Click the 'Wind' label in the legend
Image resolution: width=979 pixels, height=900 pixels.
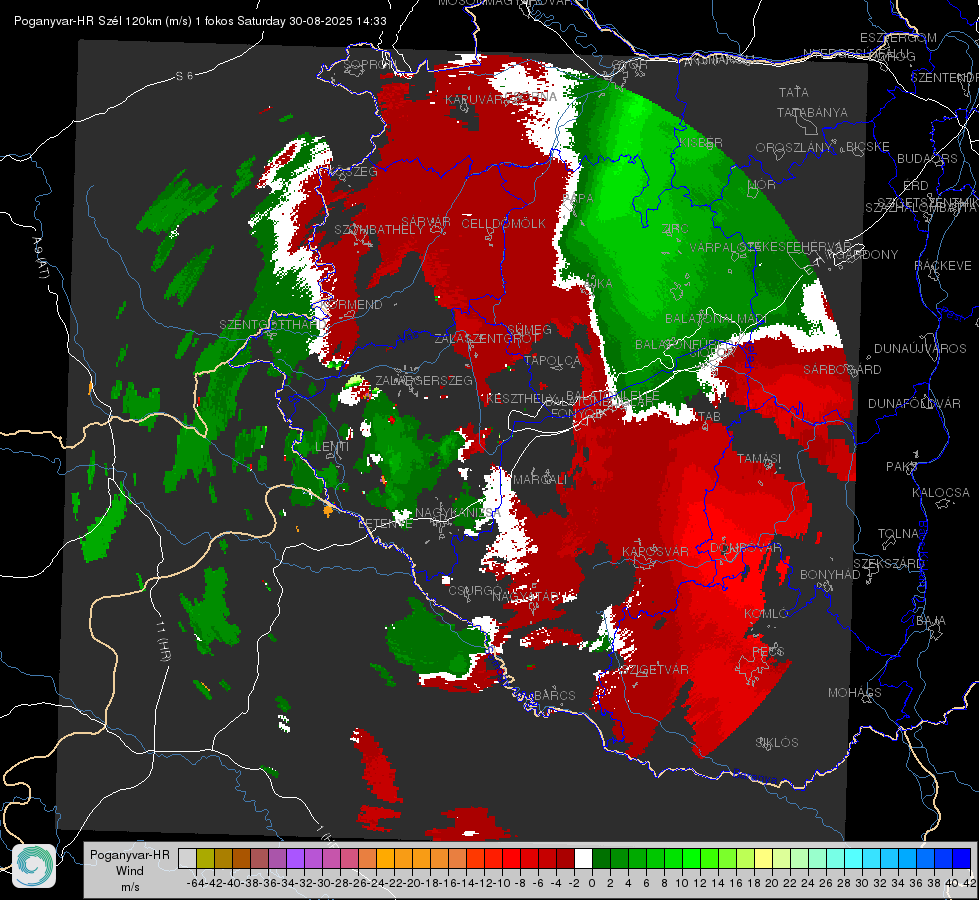click(129, 871)
